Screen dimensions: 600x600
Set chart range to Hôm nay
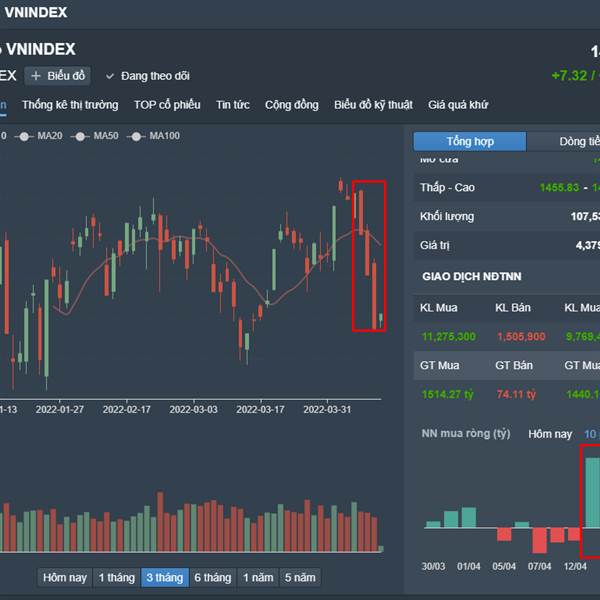[65, 577]
